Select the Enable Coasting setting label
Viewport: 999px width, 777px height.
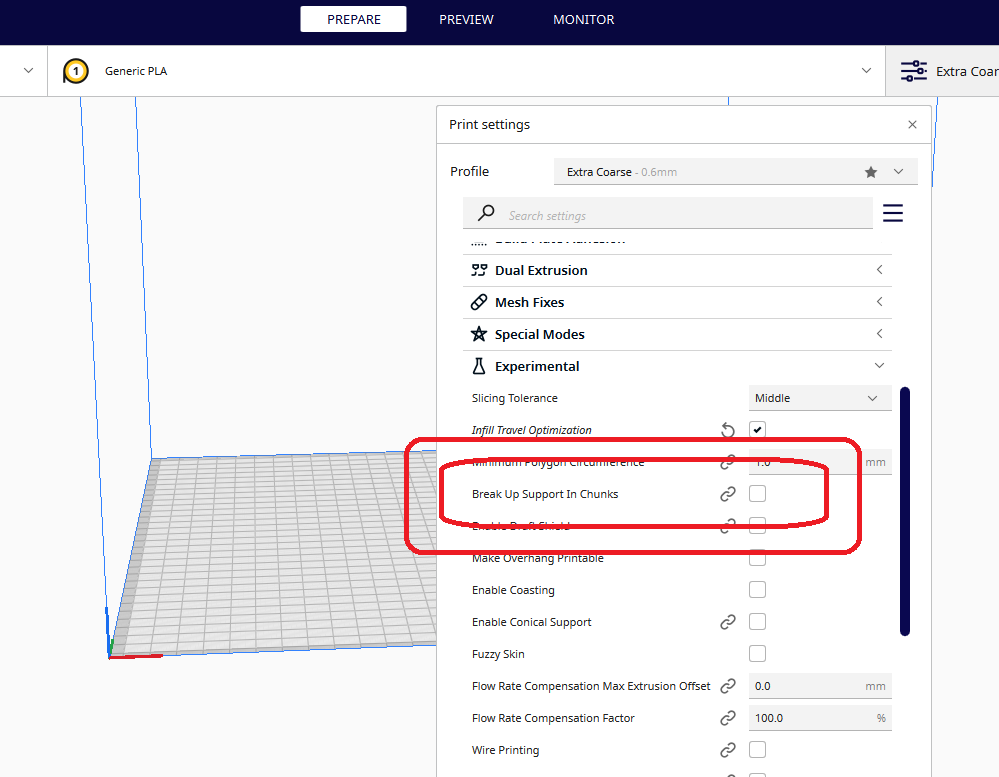click(514, 590)
